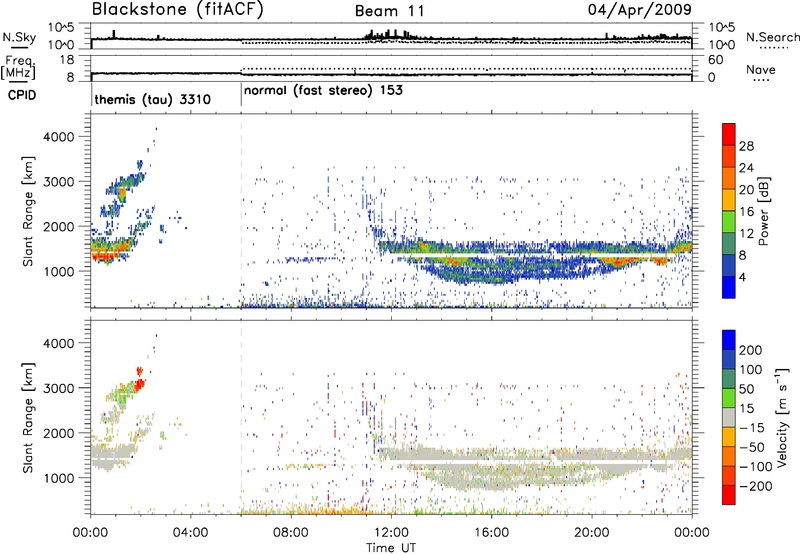The image size is (800, 554).
Task: Click the 'Velocity [m s-1]' color bar label
Action: pos(782,417)
